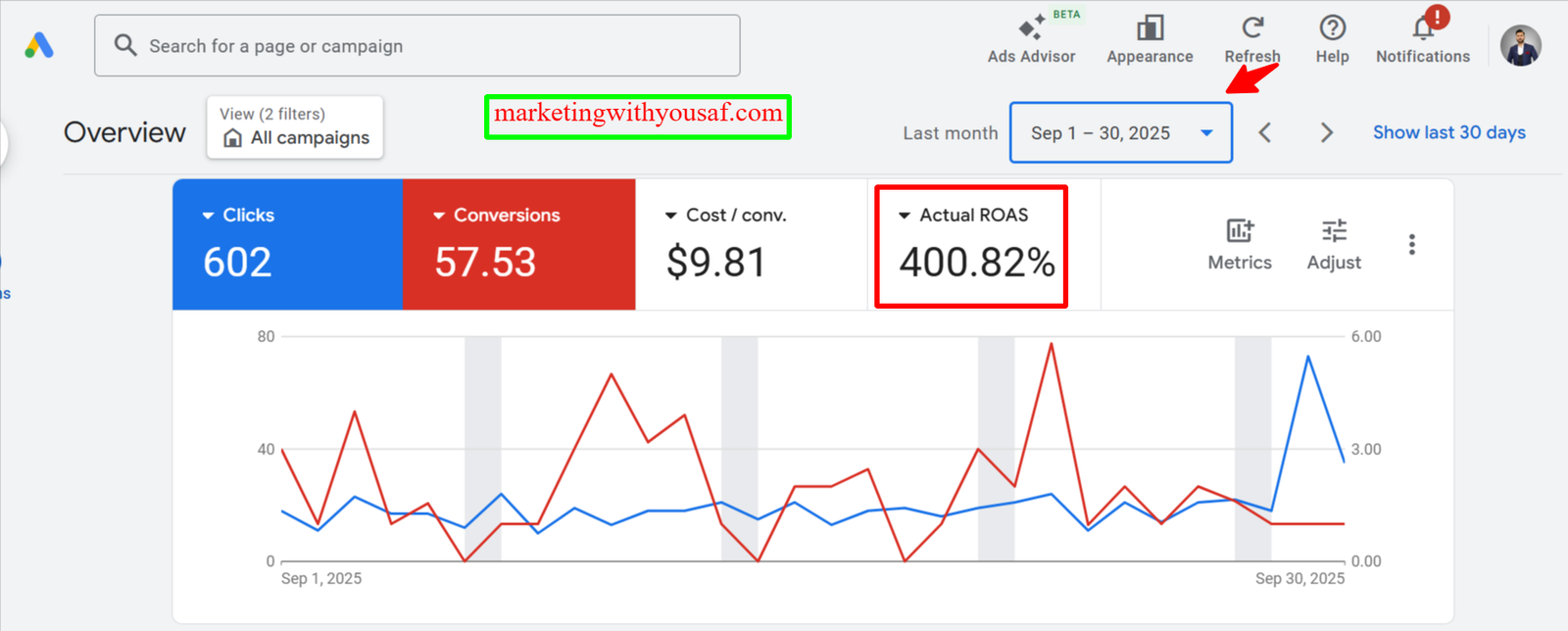Open the All campaigns view filter
1568x631 pixels.
(295, 127)
